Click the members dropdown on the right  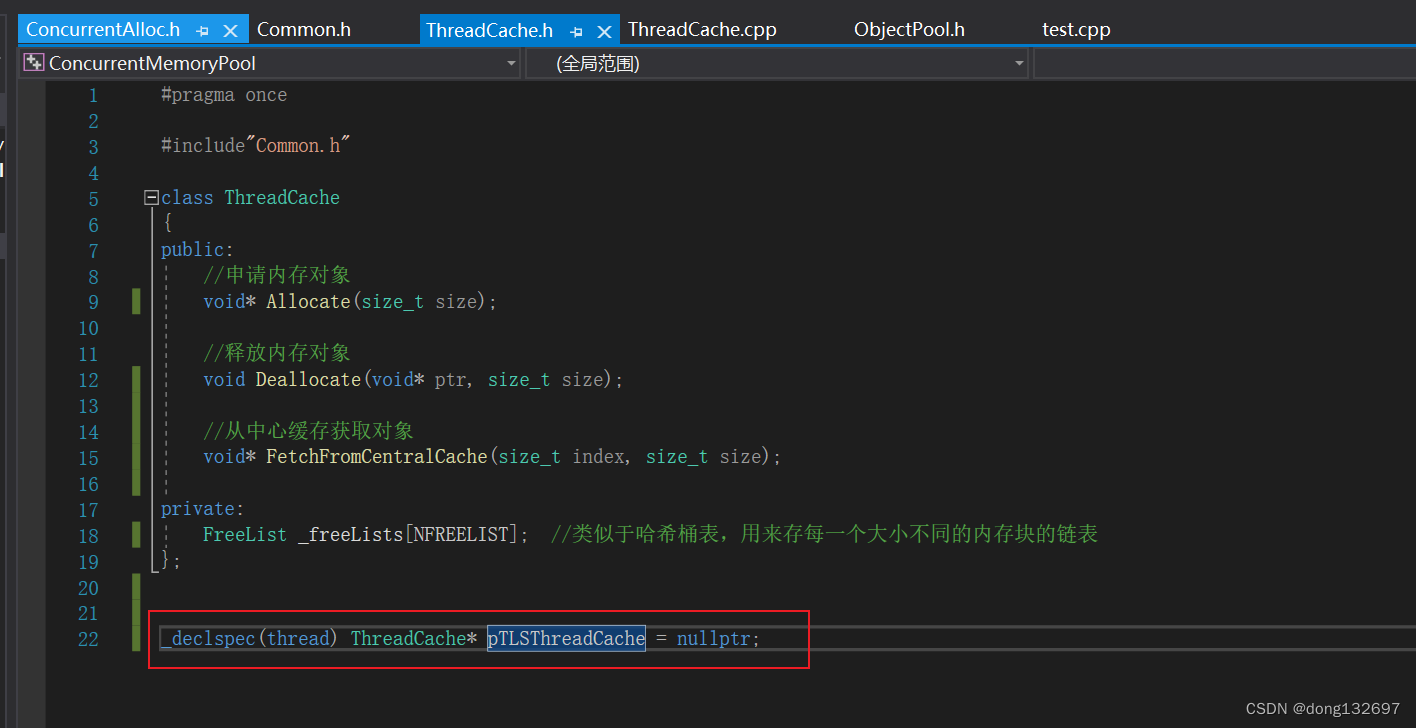pos(1224,63)
